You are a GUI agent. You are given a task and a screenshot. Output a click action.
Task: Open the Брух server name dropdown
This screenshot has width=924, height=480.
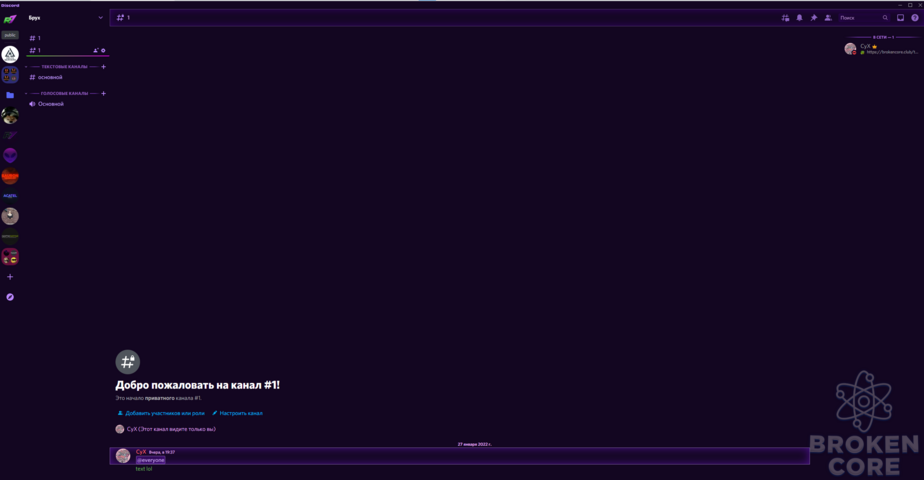click(x=66, y=18)
